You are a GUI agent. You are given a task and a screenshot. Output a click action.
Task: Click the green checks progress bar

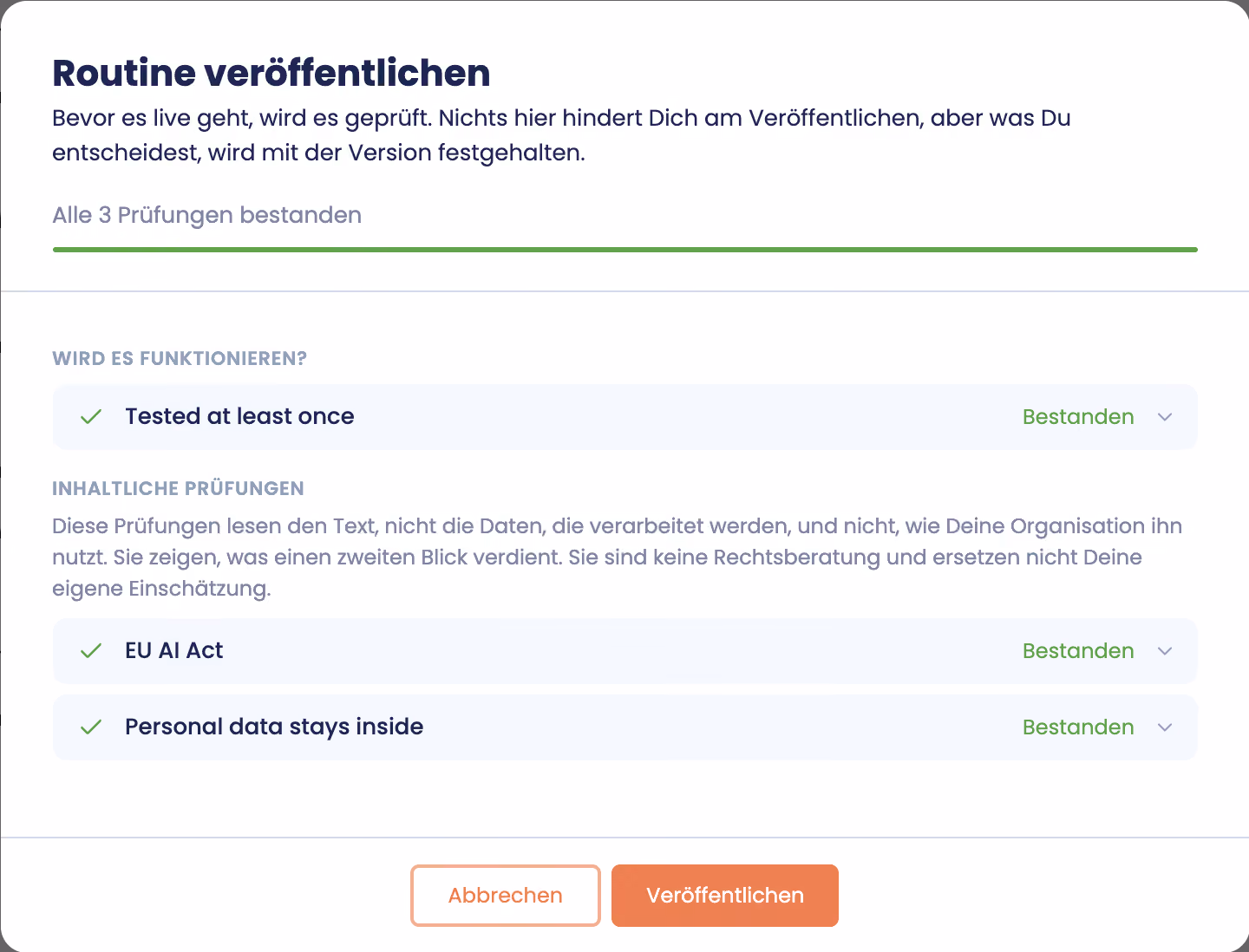(625, 250)
